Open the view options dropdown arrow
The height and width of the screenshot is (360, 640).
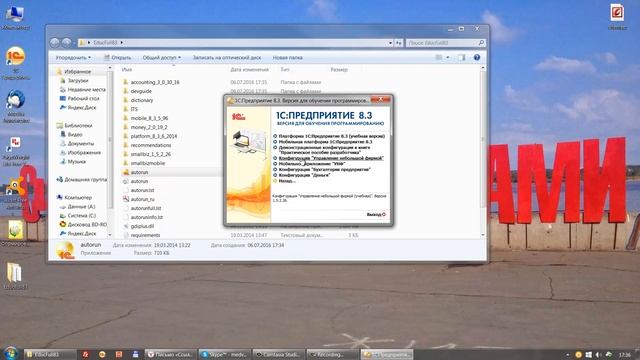coord(448,58)
